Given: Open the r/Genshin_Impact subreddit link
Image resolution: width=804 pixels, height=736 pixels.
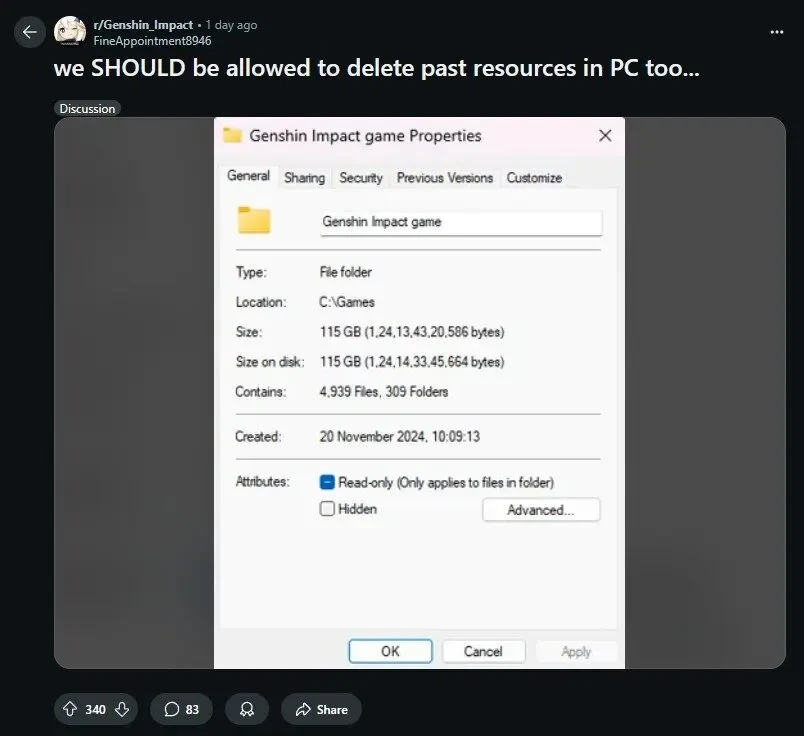Looking at the screenshot, I should coord(143,25).
